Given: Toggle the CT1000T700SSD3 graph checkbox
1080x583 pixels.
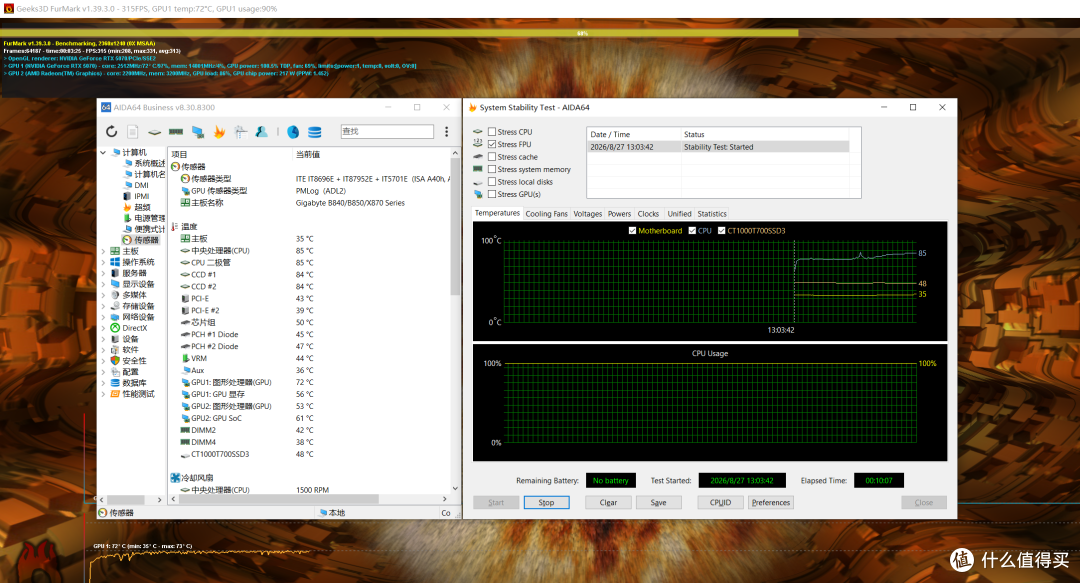Looking at the screenshot, I should pos(721,231).
